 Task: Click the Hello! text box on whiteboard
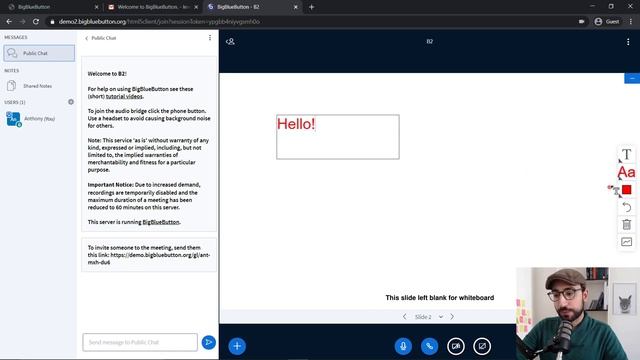338,137
